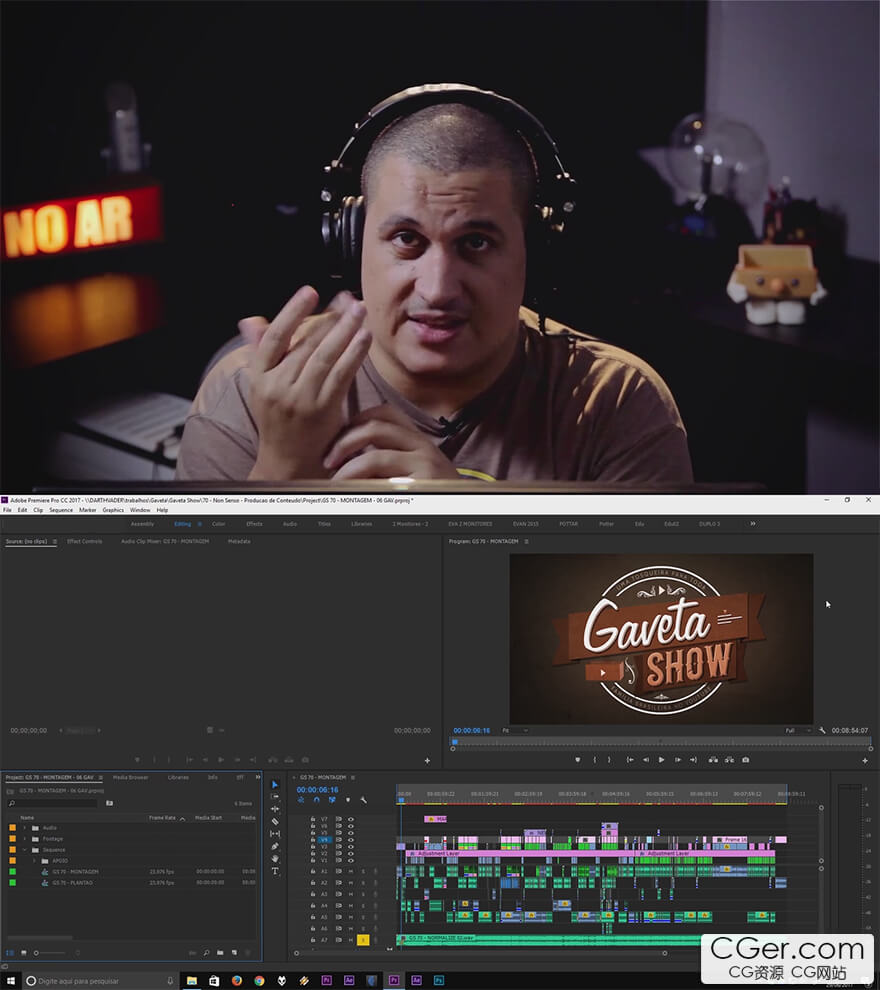Open Program Monitor button editor plus
Screen dimensions: 880x990
click(865, 760)
